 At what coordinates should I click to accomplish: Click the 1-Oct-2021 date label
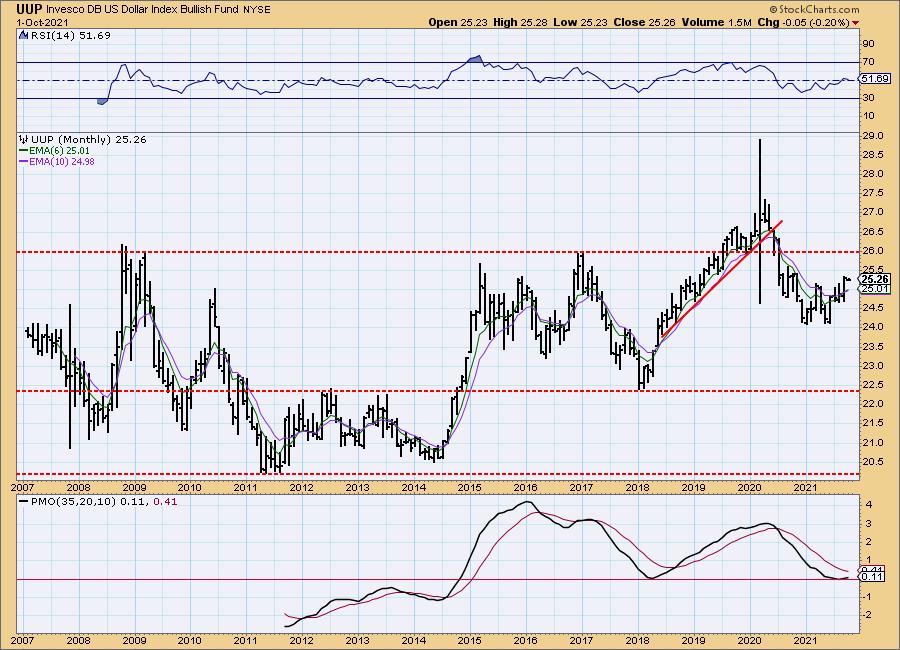click(42, 22)
